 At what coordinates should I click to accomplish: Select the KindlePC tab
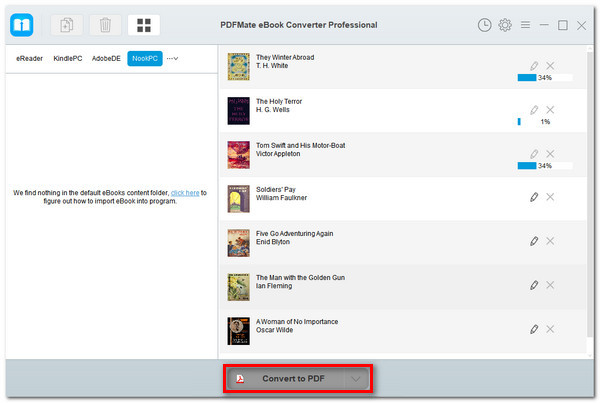pos(68,59)
